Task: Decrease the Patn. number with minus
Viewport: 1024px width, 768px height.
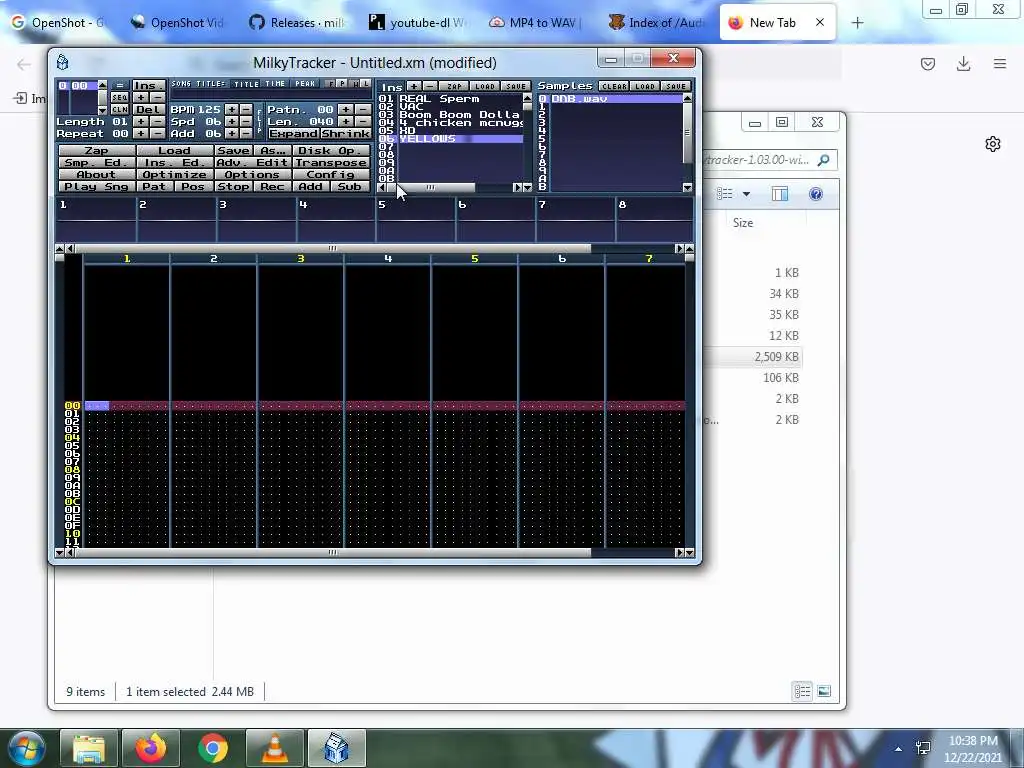Action: (x=363, y=110)
